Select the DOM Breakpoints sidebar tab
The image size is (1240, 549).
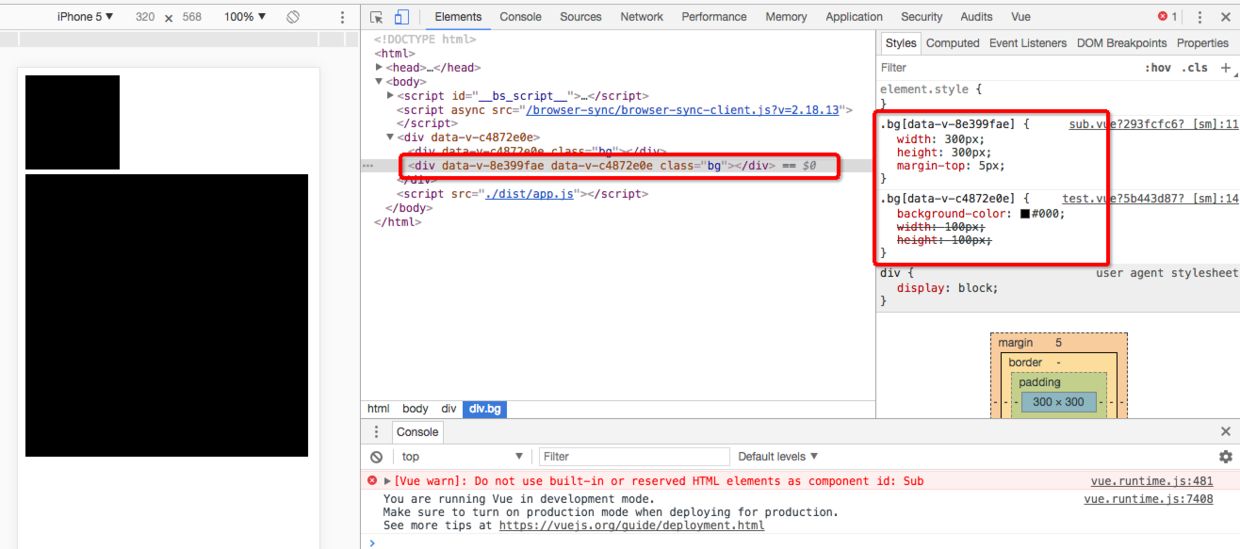point(1122,43)
